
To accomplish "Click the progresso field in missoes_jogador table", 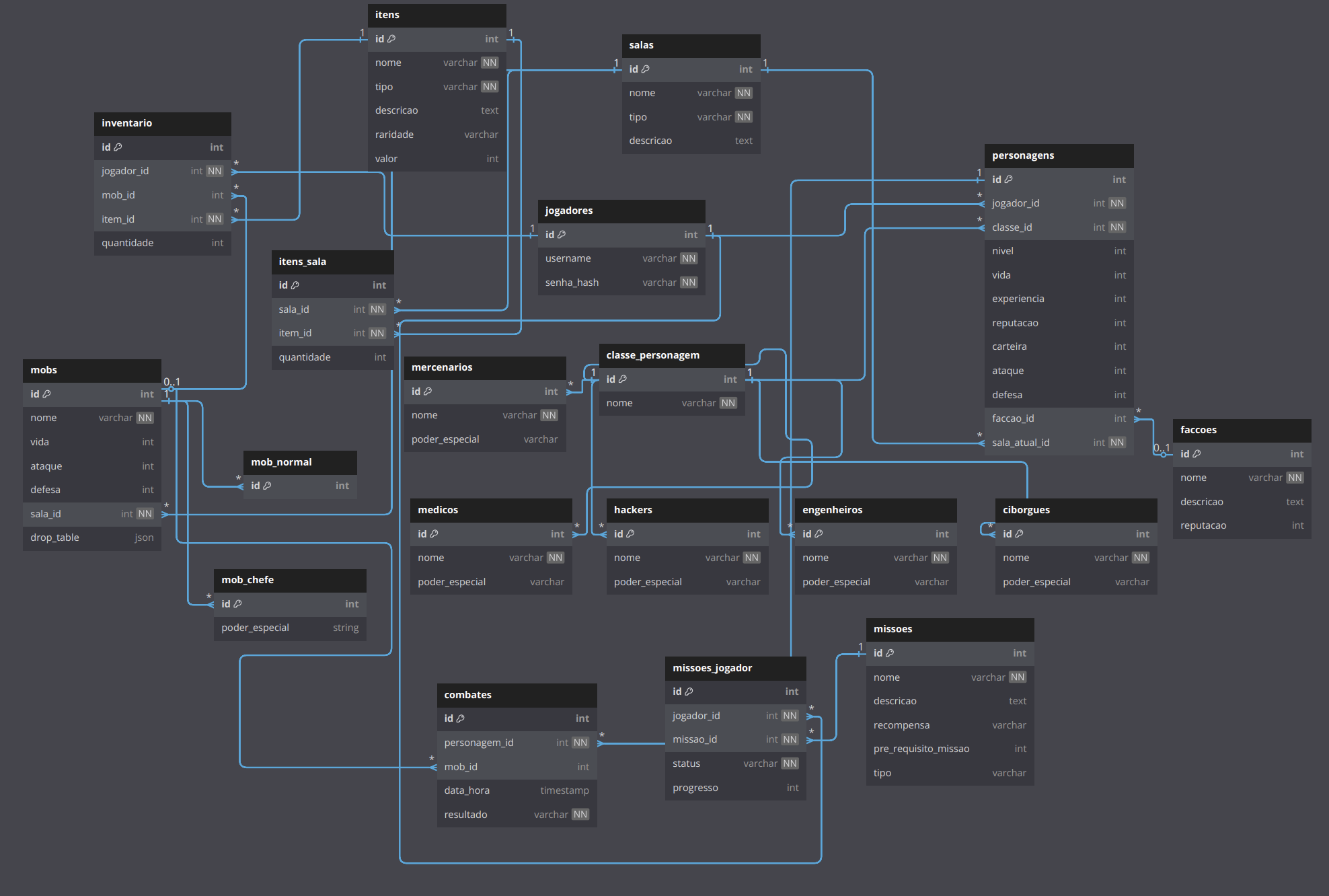I will [735, 788].
